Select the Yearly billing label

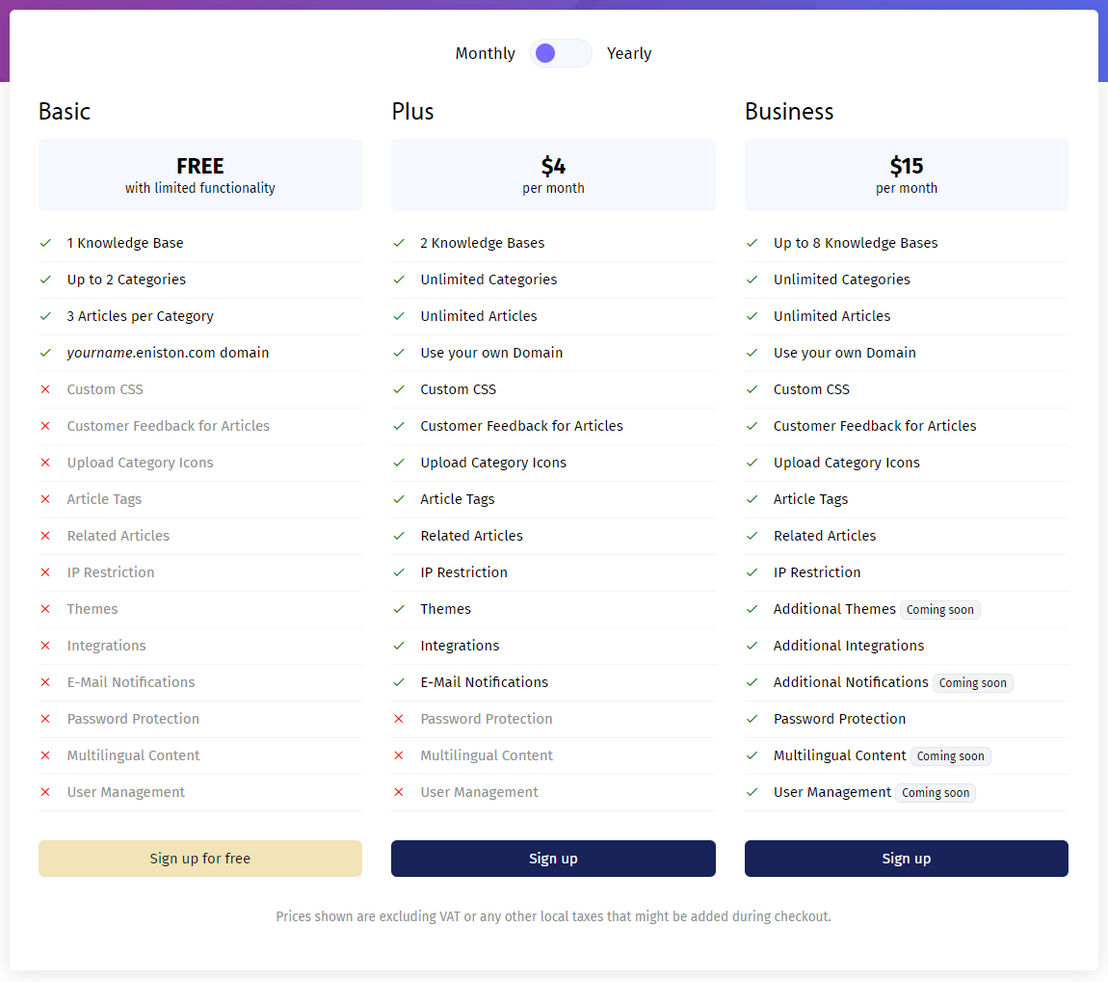click(x=629, y=54)
